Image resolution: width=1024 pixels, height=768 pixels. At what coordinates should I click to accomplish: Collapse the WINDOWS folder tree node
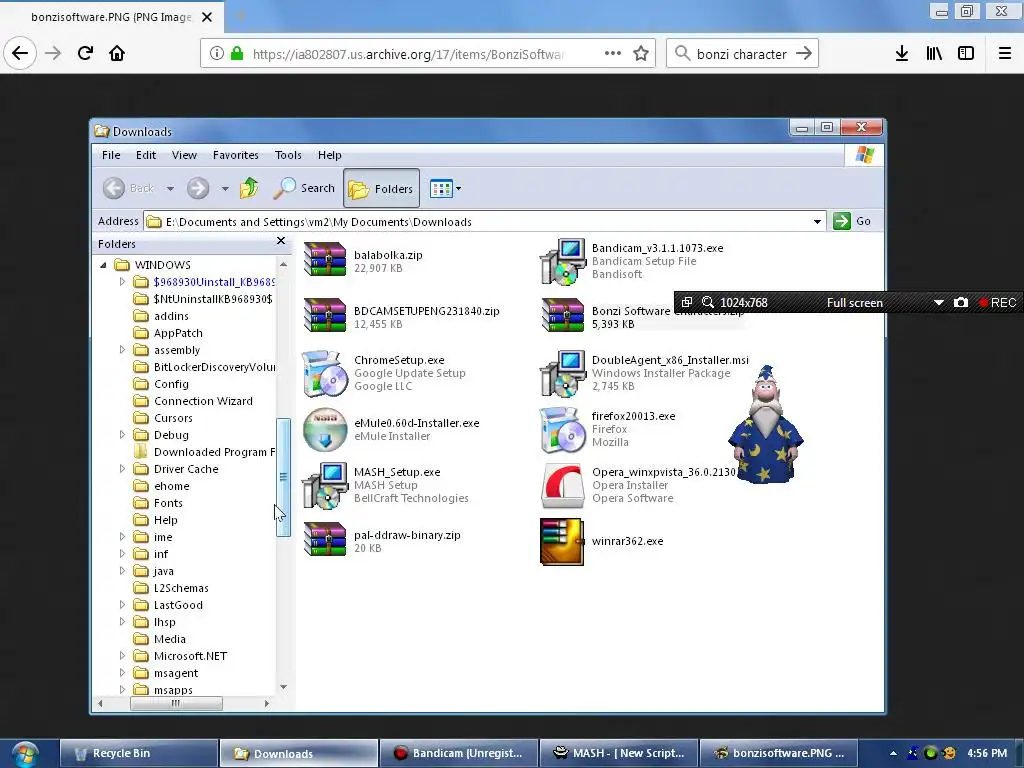coord(103,265)
